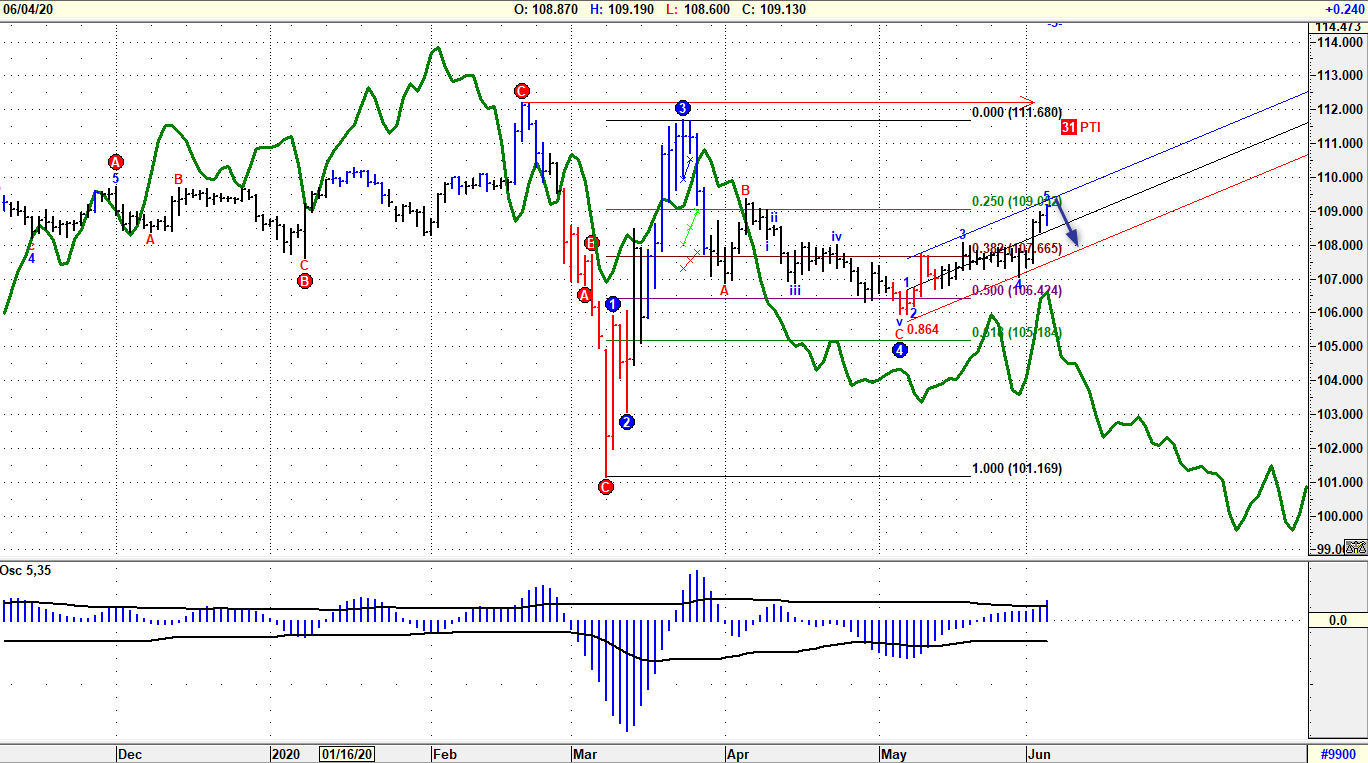Select the blue downward projection arrow
Image resolution: width=1368 pixels, height=763 pixels.
click(1068, 222)
